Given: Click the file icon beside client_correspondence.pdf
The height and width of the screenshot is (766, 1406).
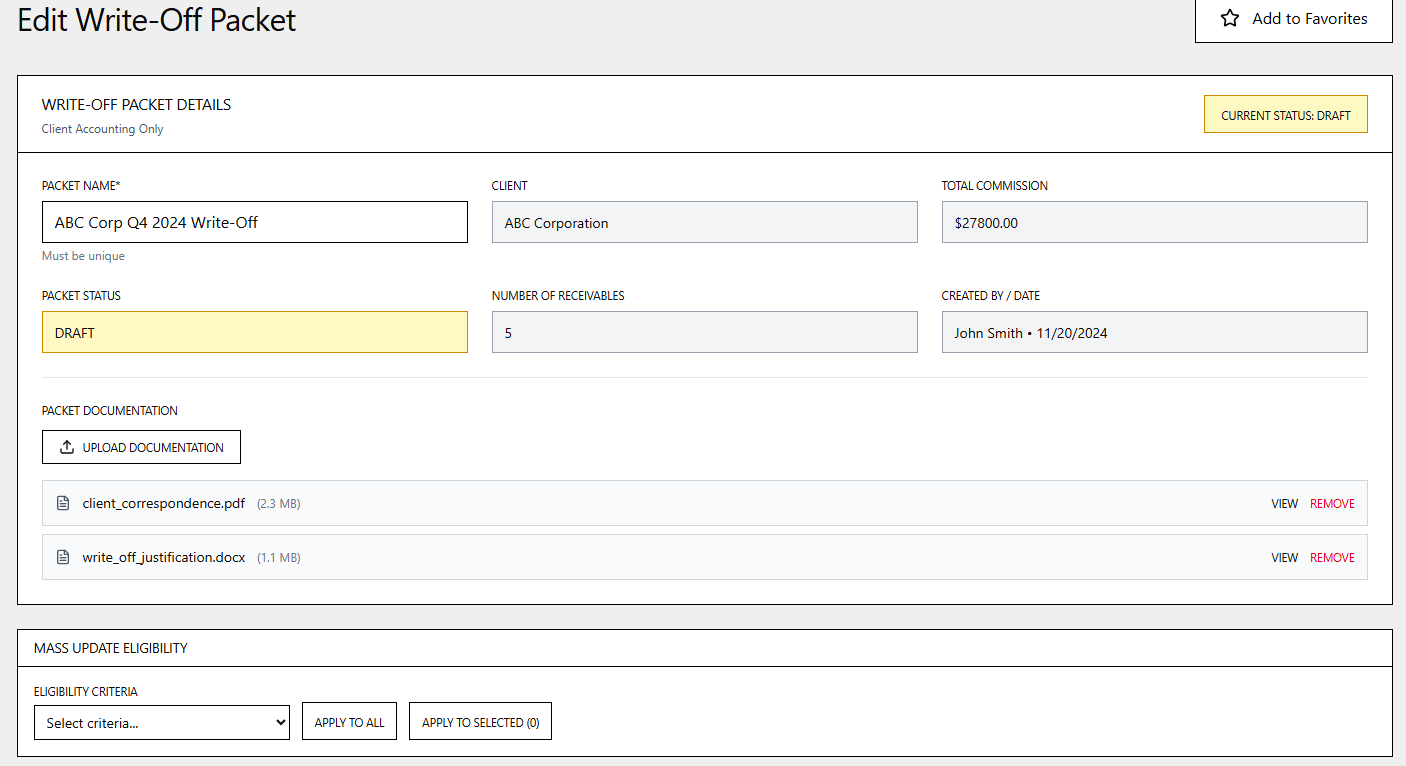Looking at the screenshot, I should [62, 503].
